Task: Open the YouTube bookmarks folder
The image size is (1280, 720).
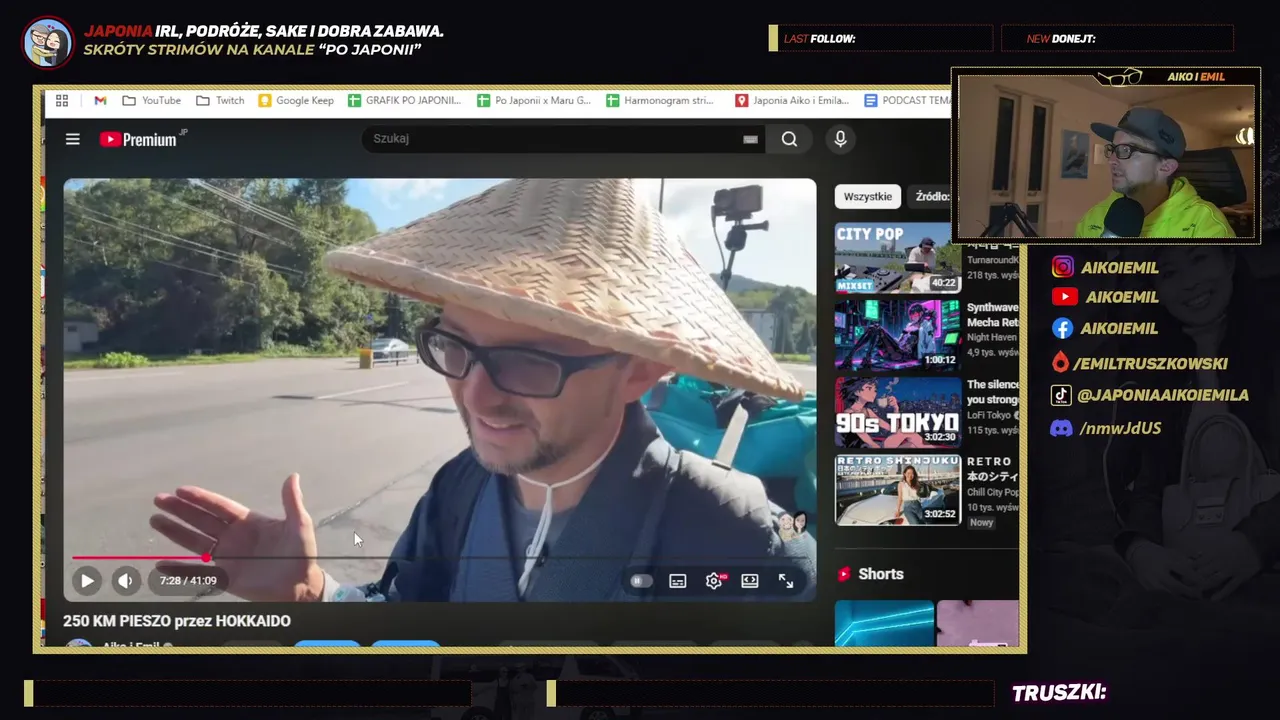Action: pyautogui.click(x=151, y=100)
